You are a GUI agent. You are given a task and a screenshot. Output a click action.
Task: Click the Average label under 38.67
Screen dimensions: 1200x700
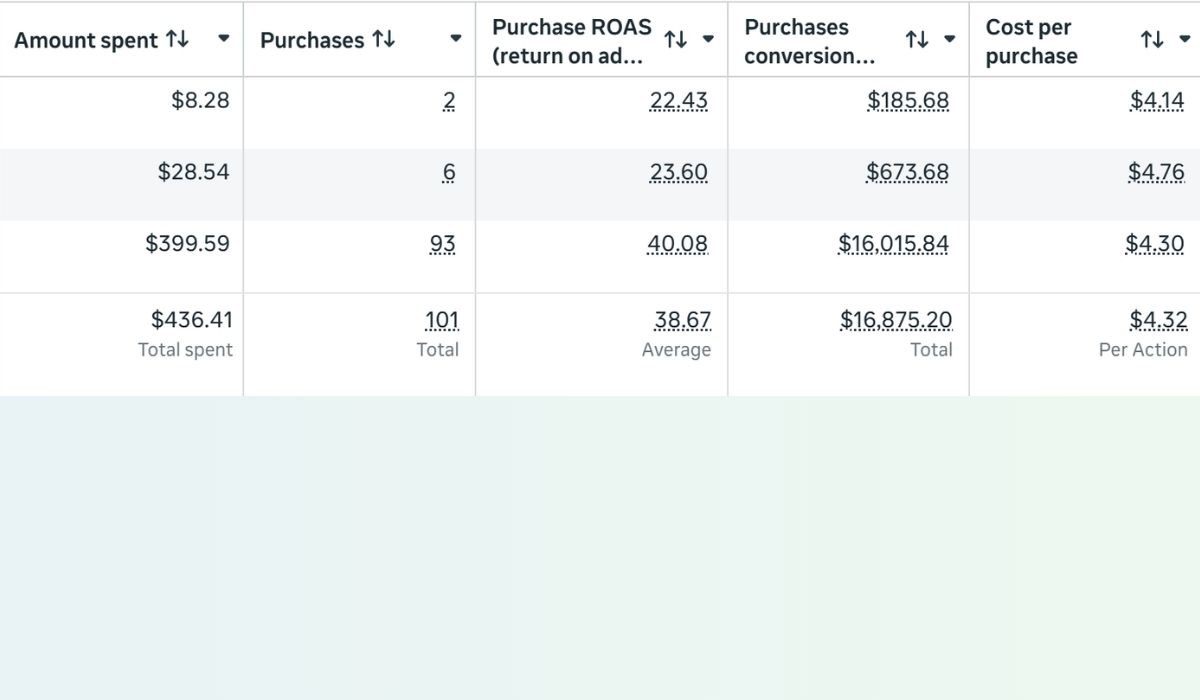pyautogui.click(x=676, y=350)
